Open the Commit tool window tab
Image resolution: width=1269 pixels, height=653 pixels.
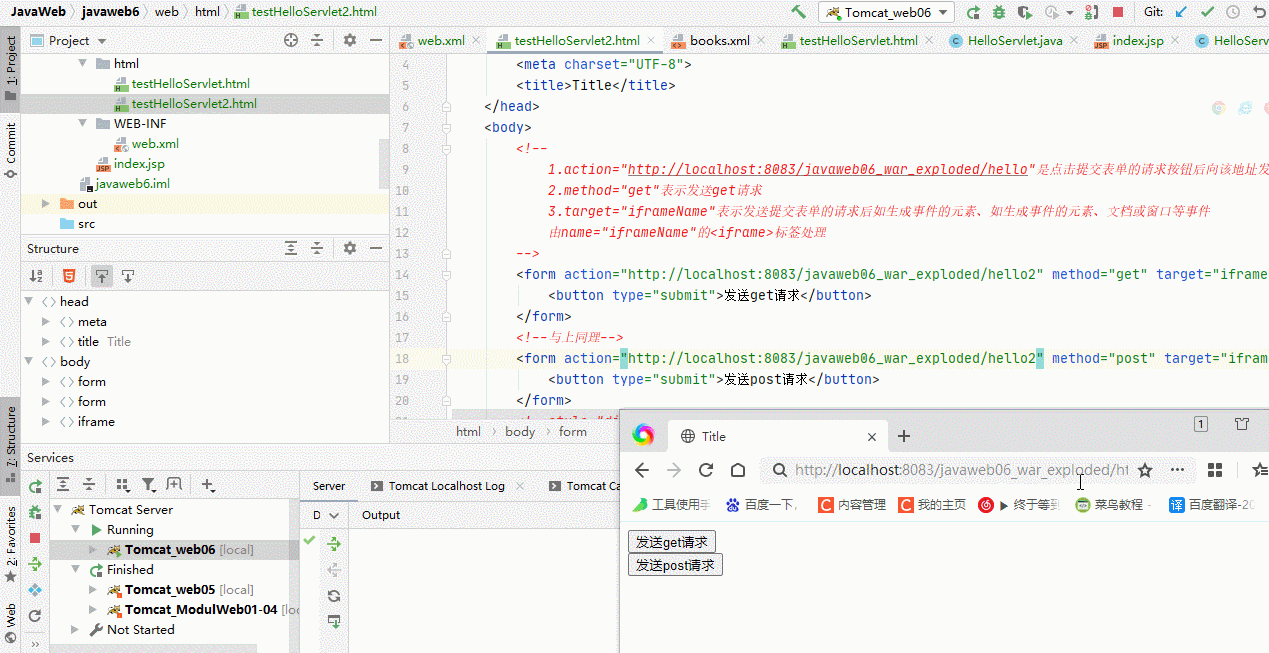(11, 151)
